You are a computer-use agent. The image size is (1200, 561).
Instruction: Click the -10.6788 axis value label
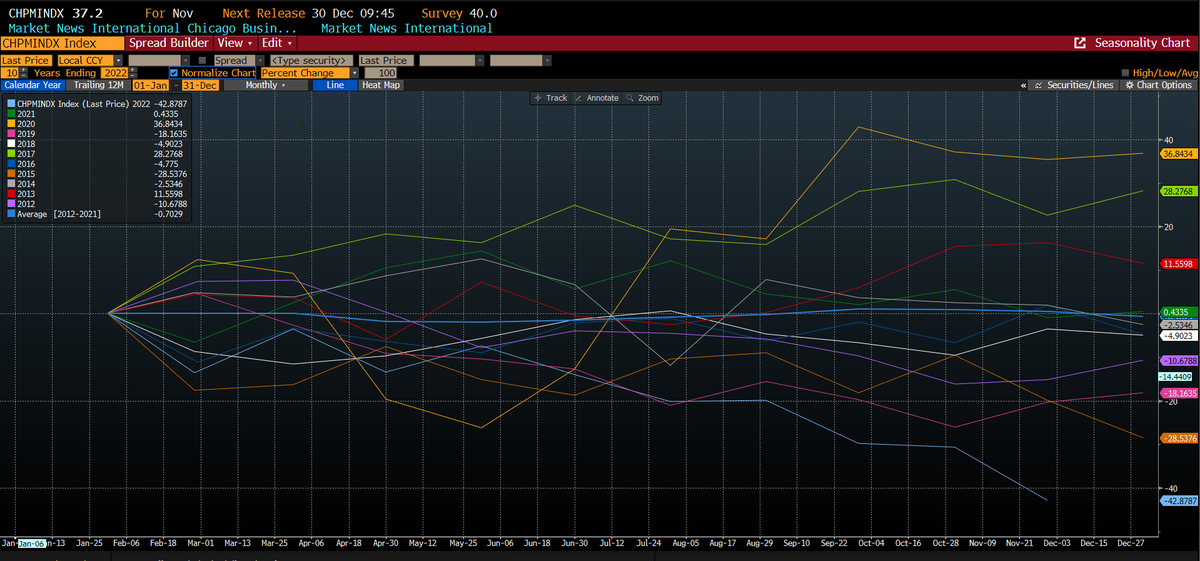click(1177, 360)
